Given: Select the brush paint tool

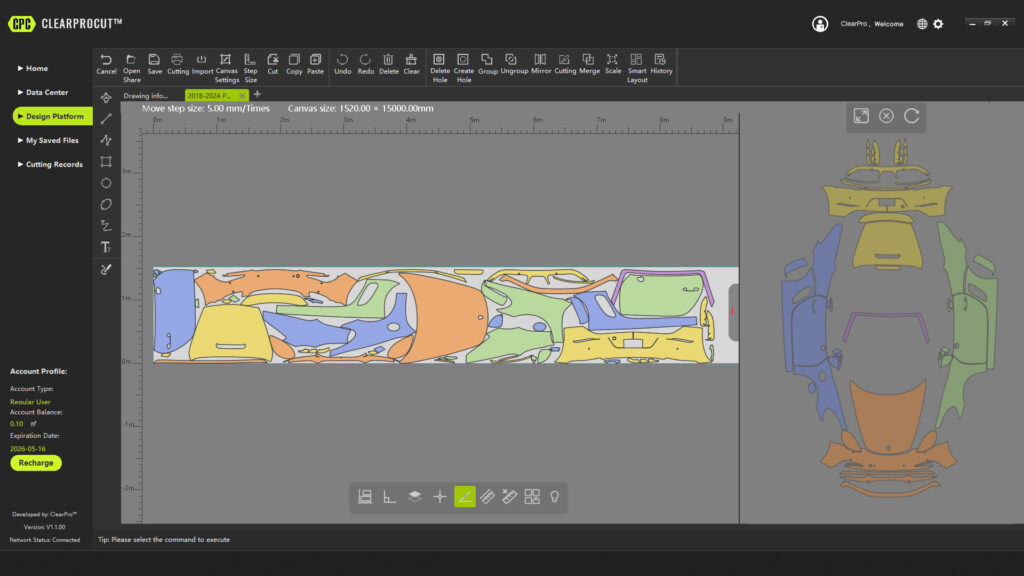Looking at the screenshot, I should 106,268.
